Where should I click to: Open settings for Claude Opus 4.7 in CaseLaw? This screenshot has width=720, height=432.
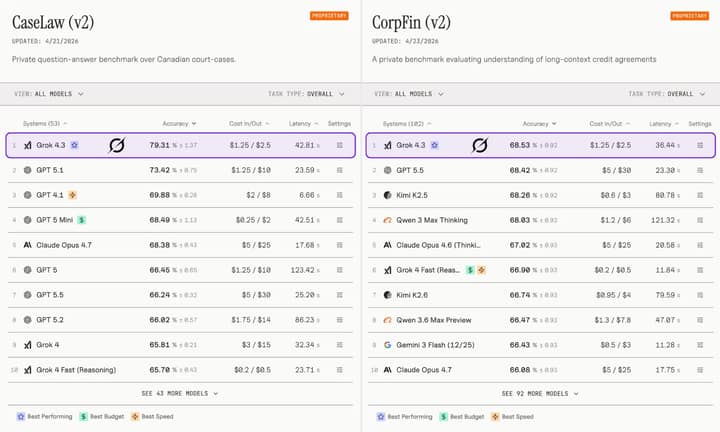[x=340, y=245]
